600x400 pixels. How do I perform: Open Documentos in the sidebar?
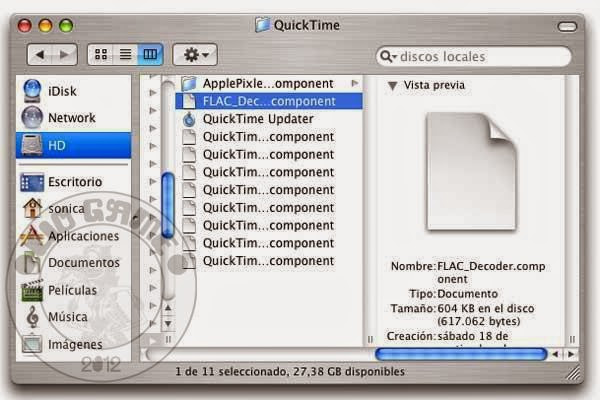pyautogui.click(x=73, y=263)
